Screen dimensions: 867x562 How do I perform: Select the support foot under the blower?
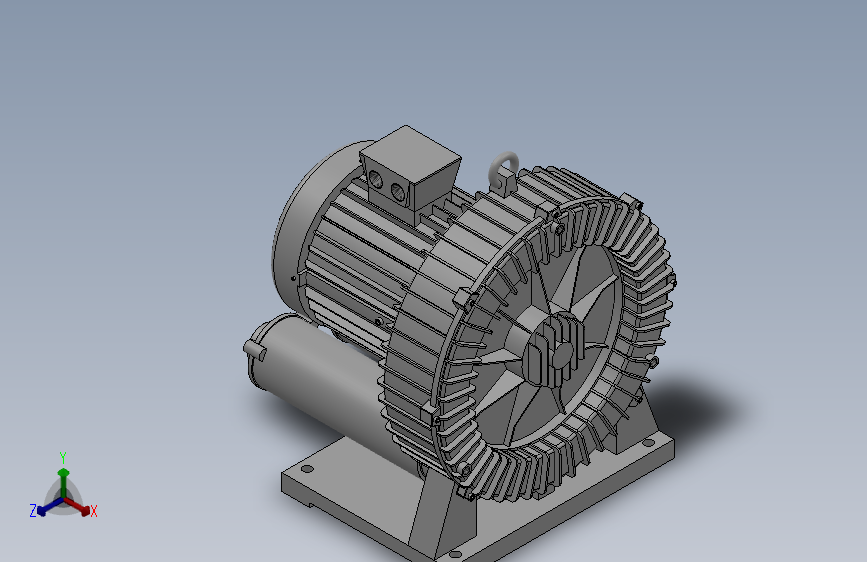[x=442, y=514]
